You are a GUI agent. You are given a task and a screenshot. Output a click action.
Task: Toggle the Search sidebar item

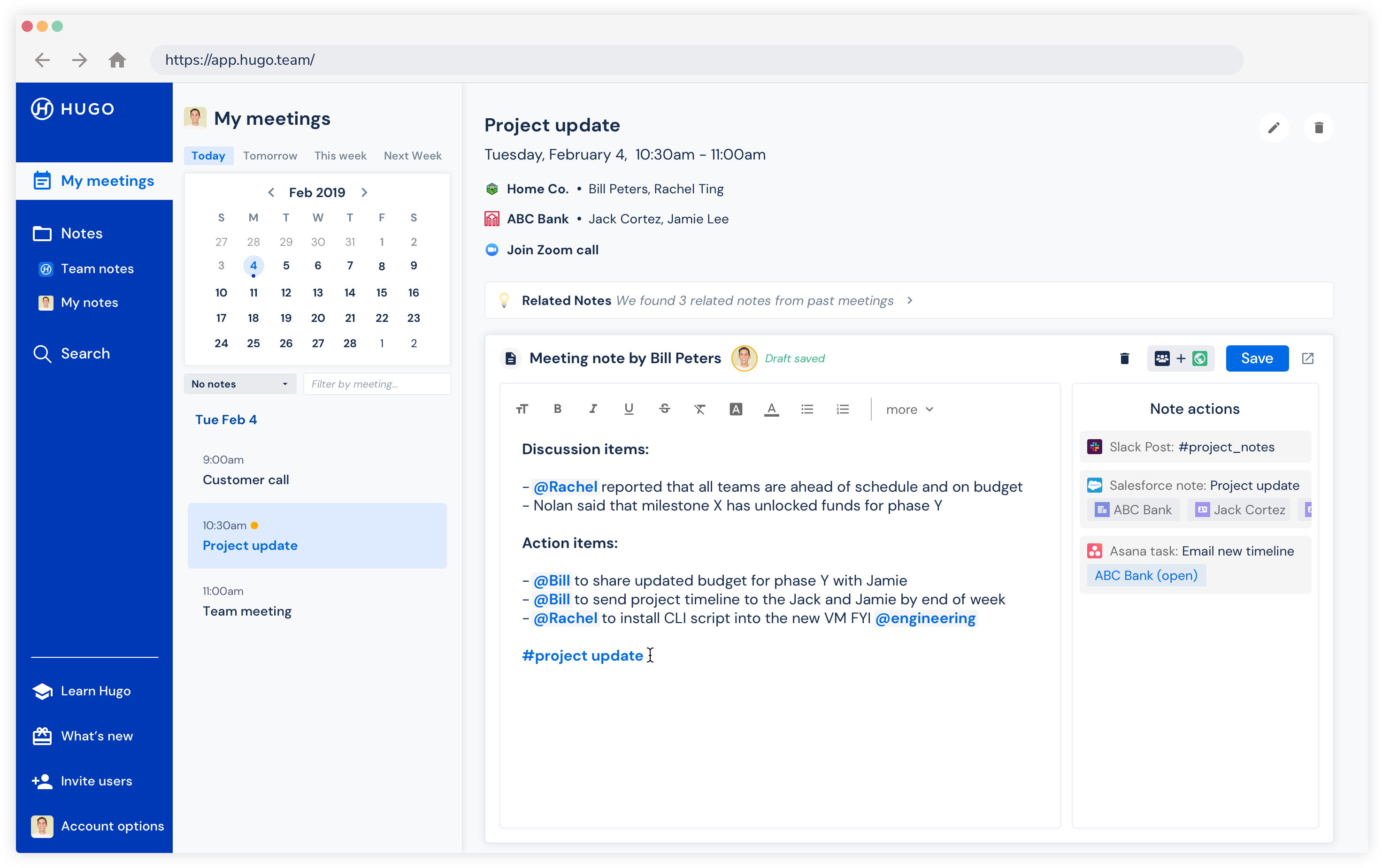pos(85,352)
